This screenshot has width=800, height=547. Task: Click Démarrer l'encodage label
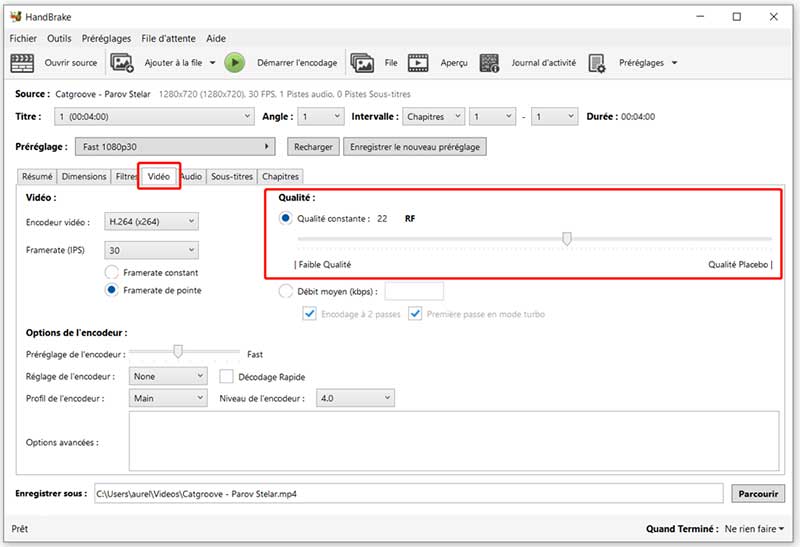tap(297, 63)
